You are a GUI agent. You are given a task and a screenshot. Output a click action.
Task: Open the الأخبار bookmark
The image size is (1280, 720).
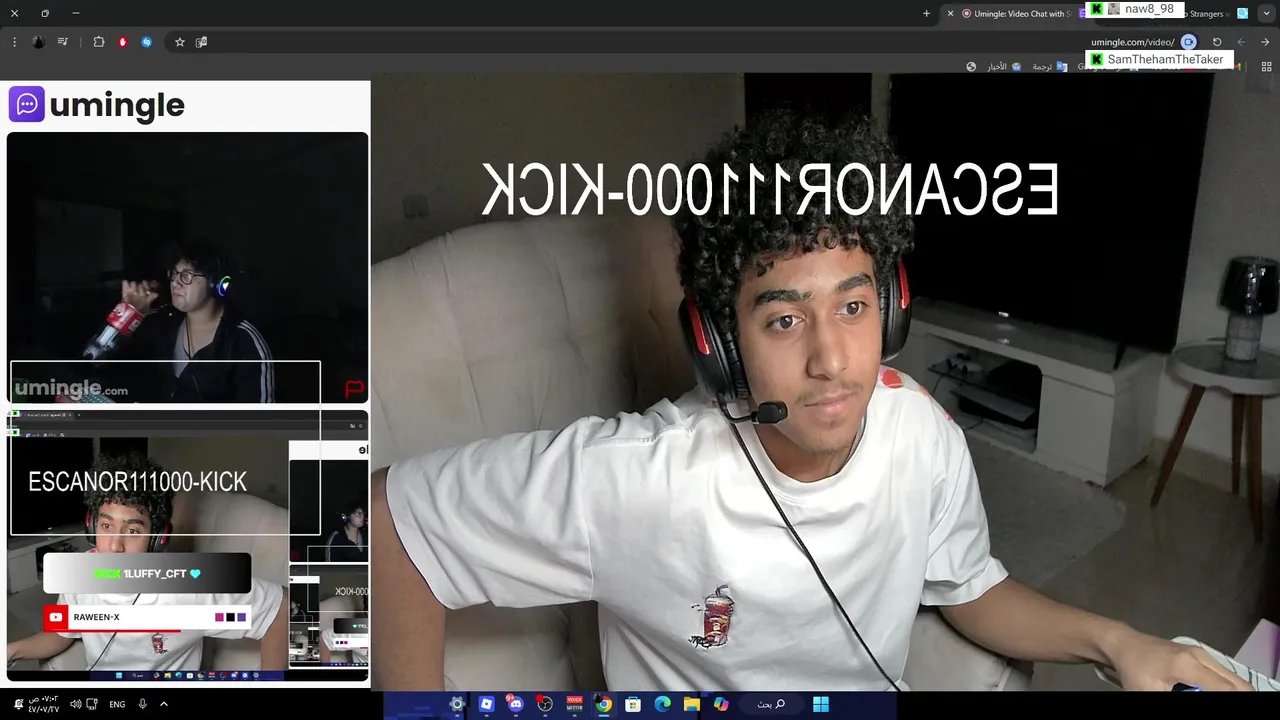point(1002,66)
